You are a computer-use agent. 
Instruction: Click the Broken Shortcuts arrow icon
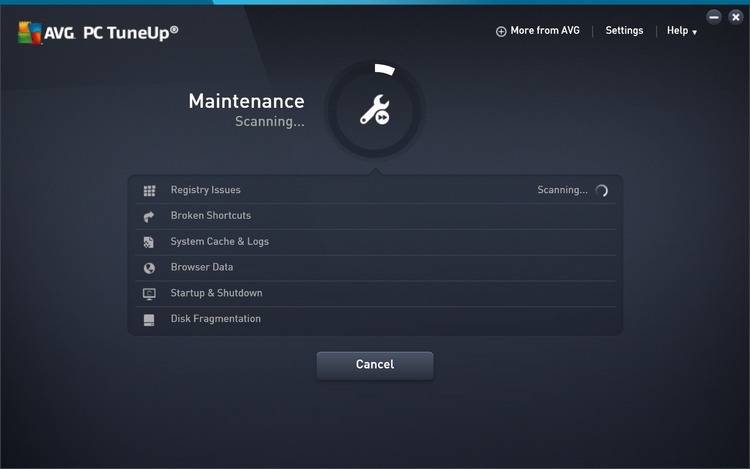(149, 216)
